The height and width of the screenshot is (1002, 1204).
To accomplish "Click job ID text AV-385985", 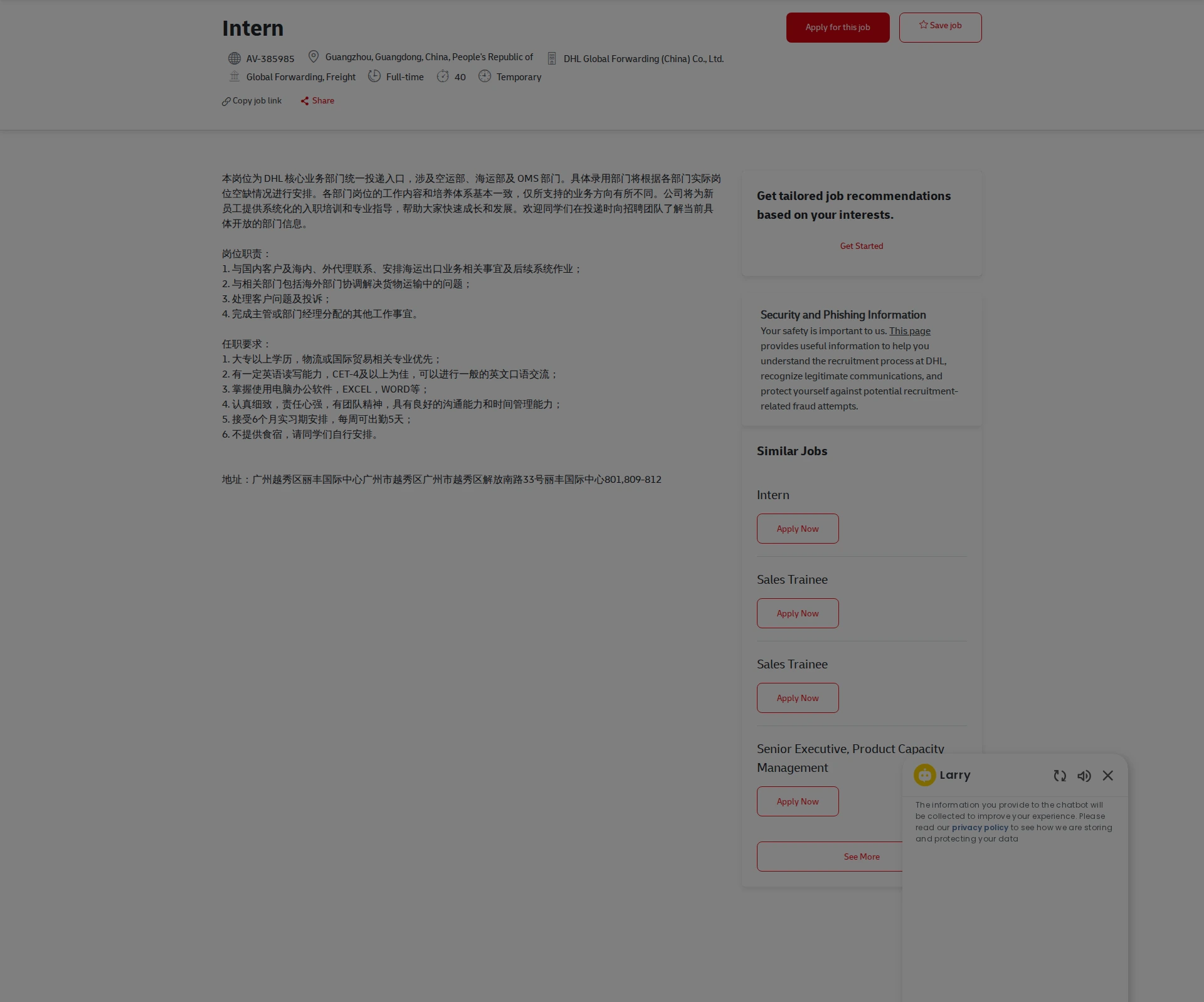I will 270,59.
